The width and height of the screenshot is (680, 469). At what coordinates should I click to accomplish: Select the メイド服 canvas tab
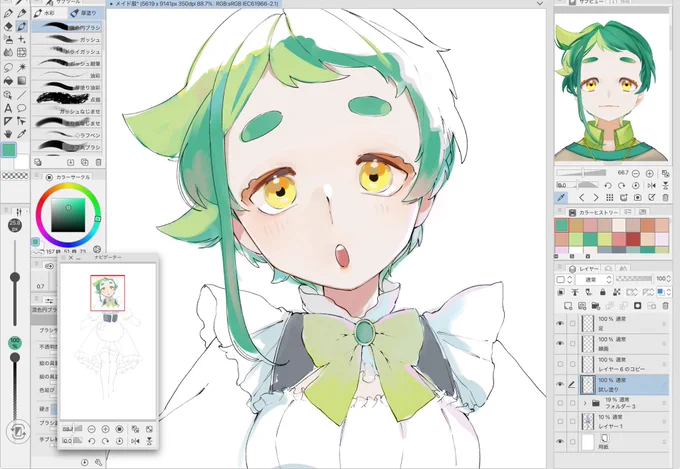click(194, 4)
